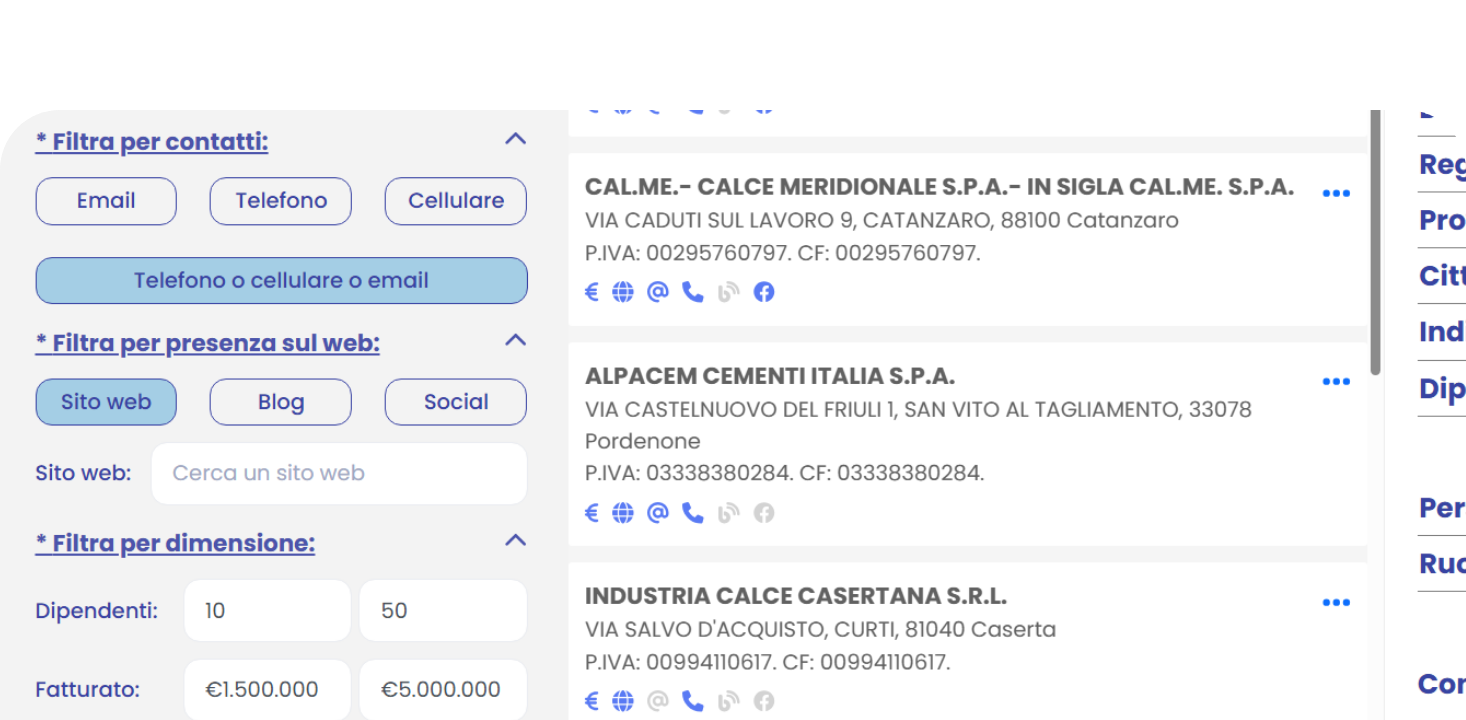Screen dimensions: 1466x720
Task: Toggle the Blog presence filter
Action: (x=281, y=402)
